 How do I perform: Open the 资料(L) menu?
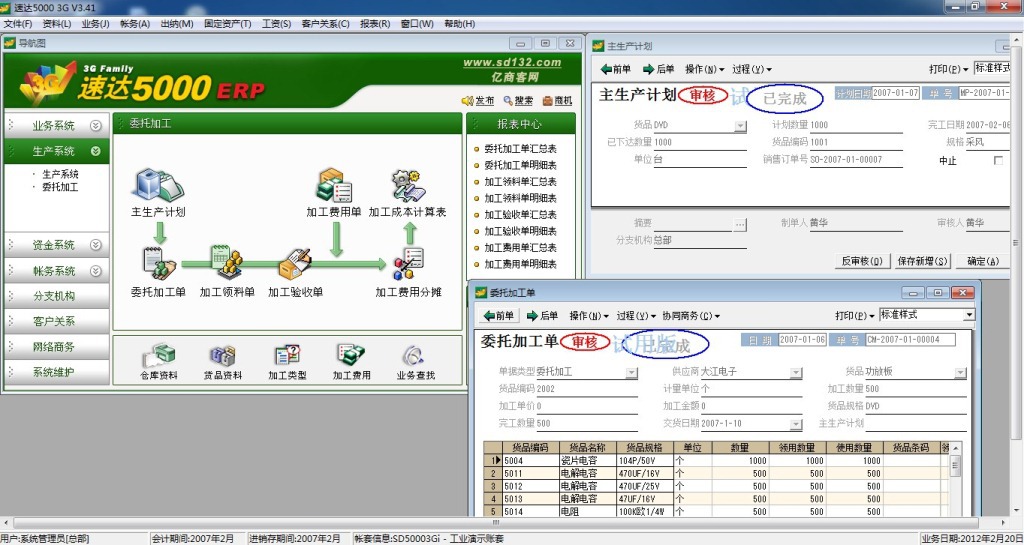tap(57, 23)
